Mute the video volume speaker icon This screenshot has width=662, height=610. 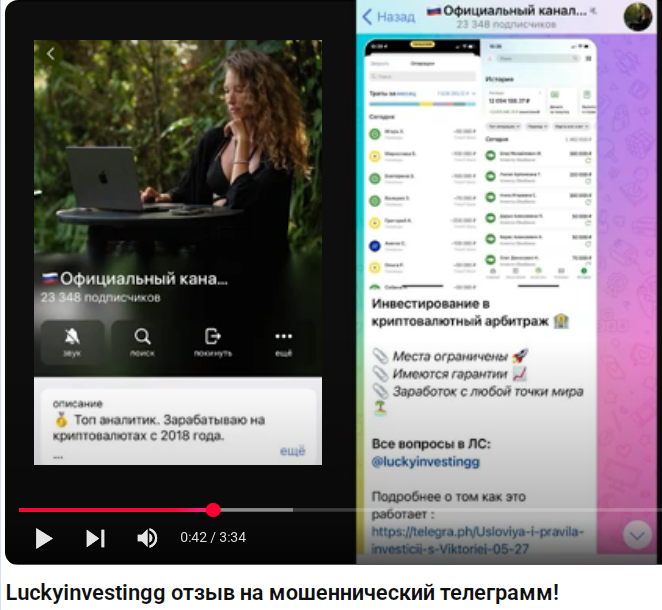[x=147, y=538]
